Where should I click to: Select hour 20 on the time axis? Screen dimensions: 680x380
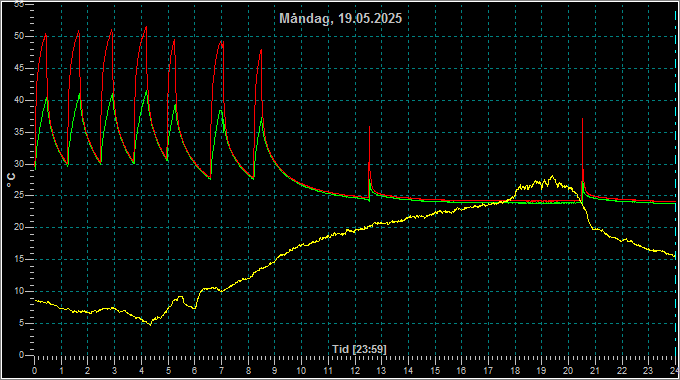tap(568, 371)
